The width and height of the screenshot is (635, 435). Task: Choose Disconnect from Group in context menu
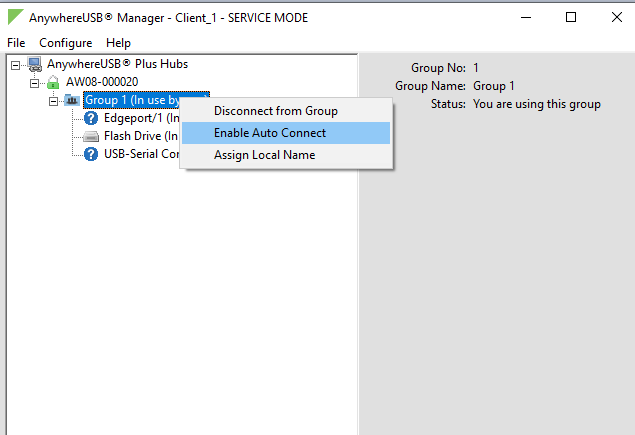tap(275, 111)
